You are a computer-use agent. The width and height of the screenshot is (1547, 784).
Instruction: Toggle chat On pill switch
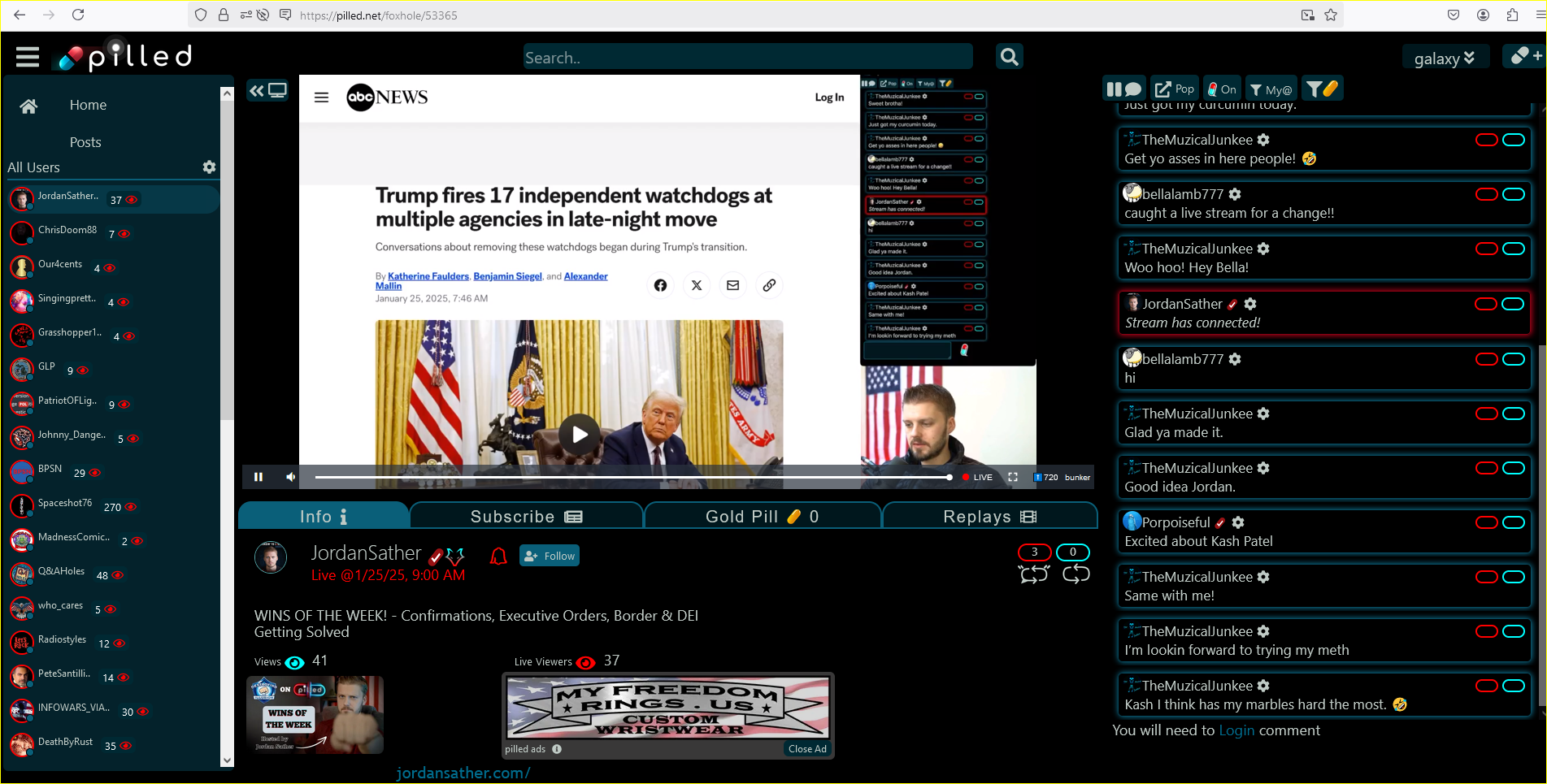click(1221, 89)
